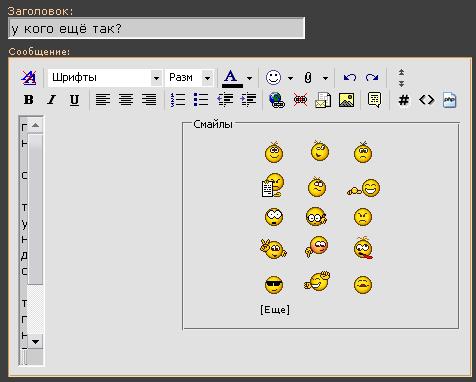Screen dimensions: 476x382
Task: Insert the crazy tongue-out smiley
Action: tap(363, 248)
